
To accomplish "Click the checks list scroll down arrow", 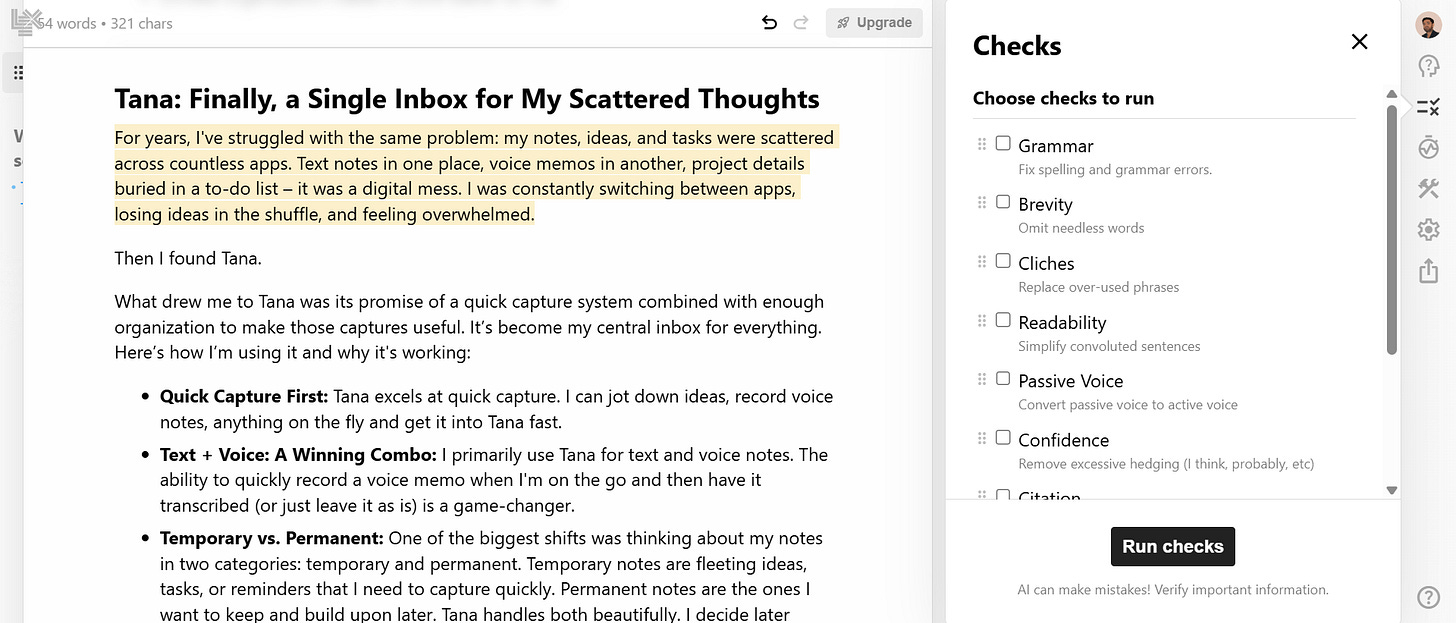I will pyautogui.click(x=1391, y=490).
